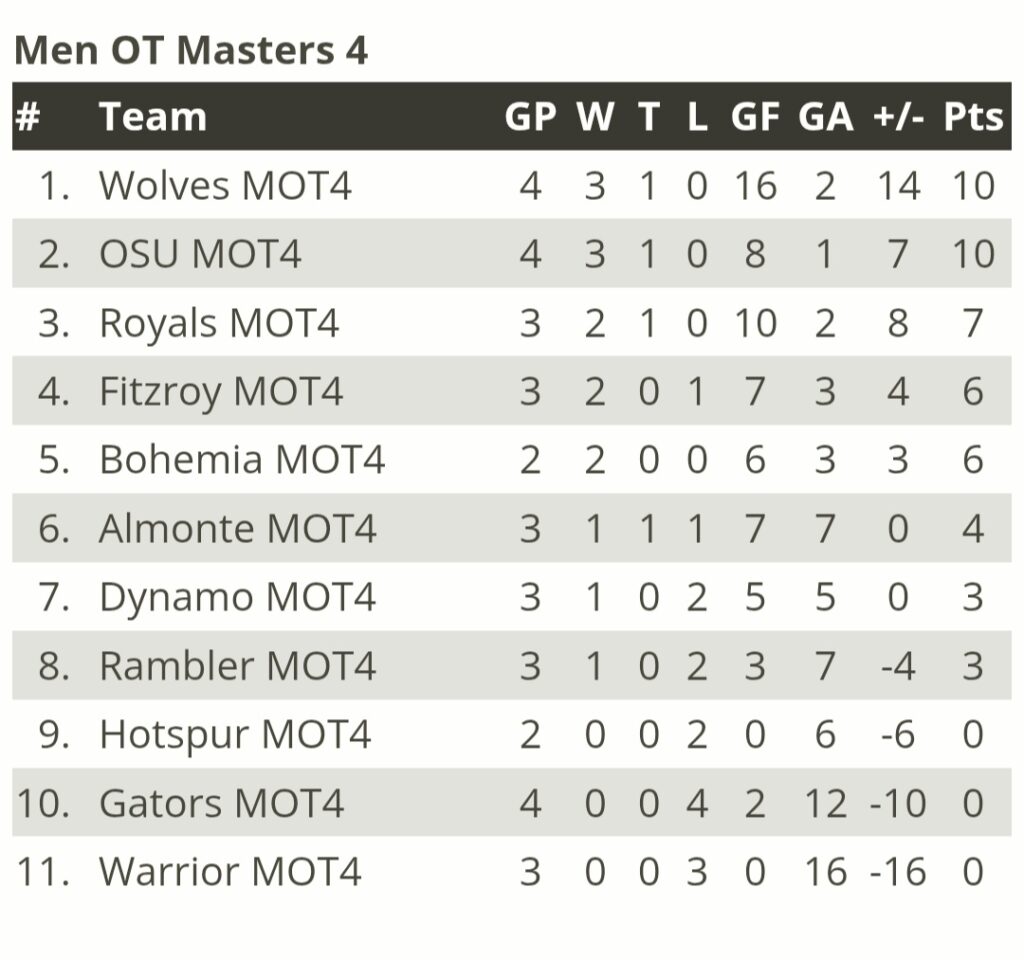The width and height of the screenshot is (1024, 960).
Task: Open Warrior MOT4 team entry
Action: [230, 872]
